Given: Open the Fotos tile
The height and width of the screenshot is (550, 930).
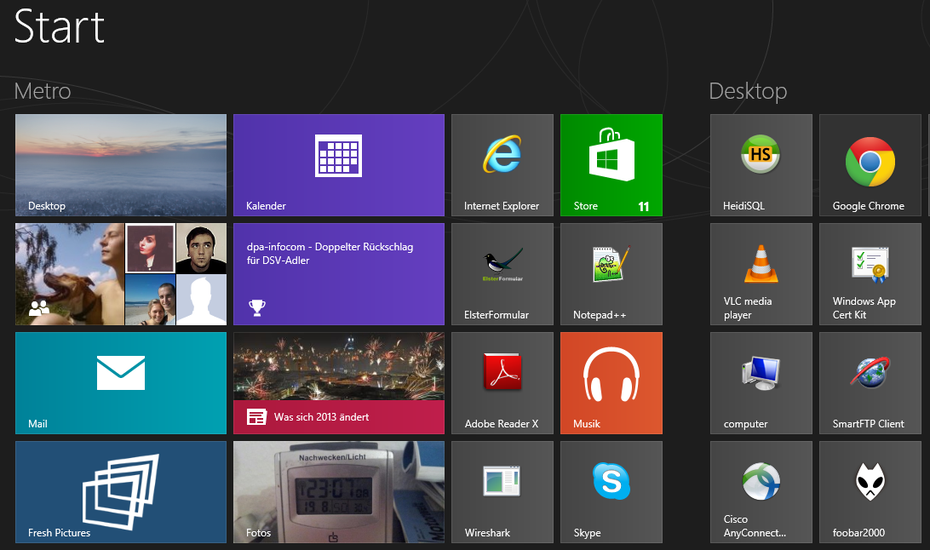Looking at the screenshot, I should [x=339, y=492].
